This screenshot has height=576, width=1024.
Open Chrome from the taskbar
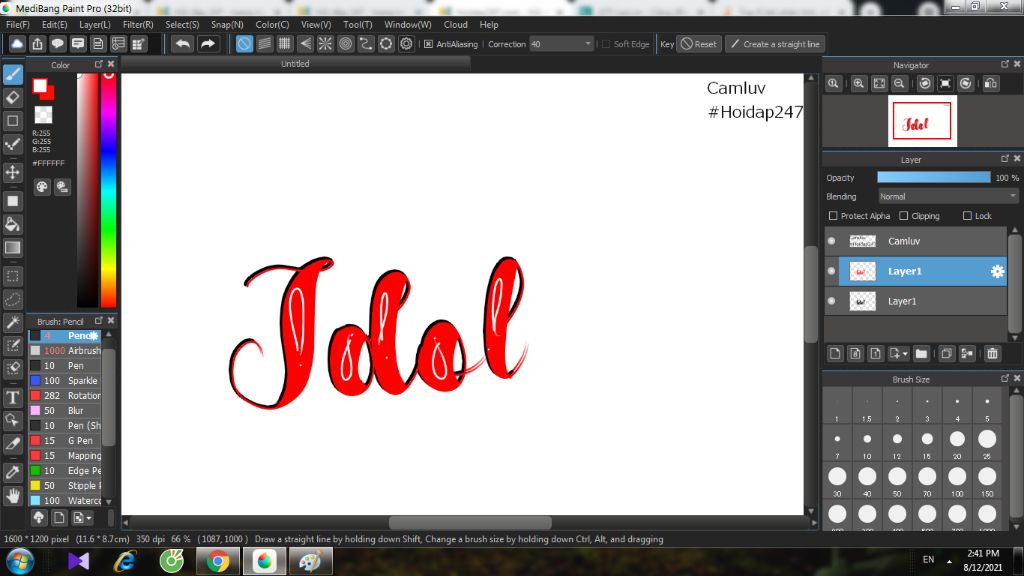[x=218, y=562]
